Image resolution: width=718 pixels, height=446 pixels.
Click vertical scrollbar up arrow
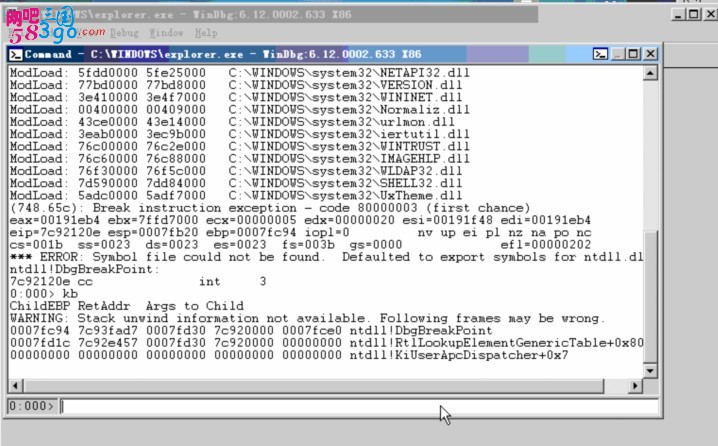pos(650,73)
